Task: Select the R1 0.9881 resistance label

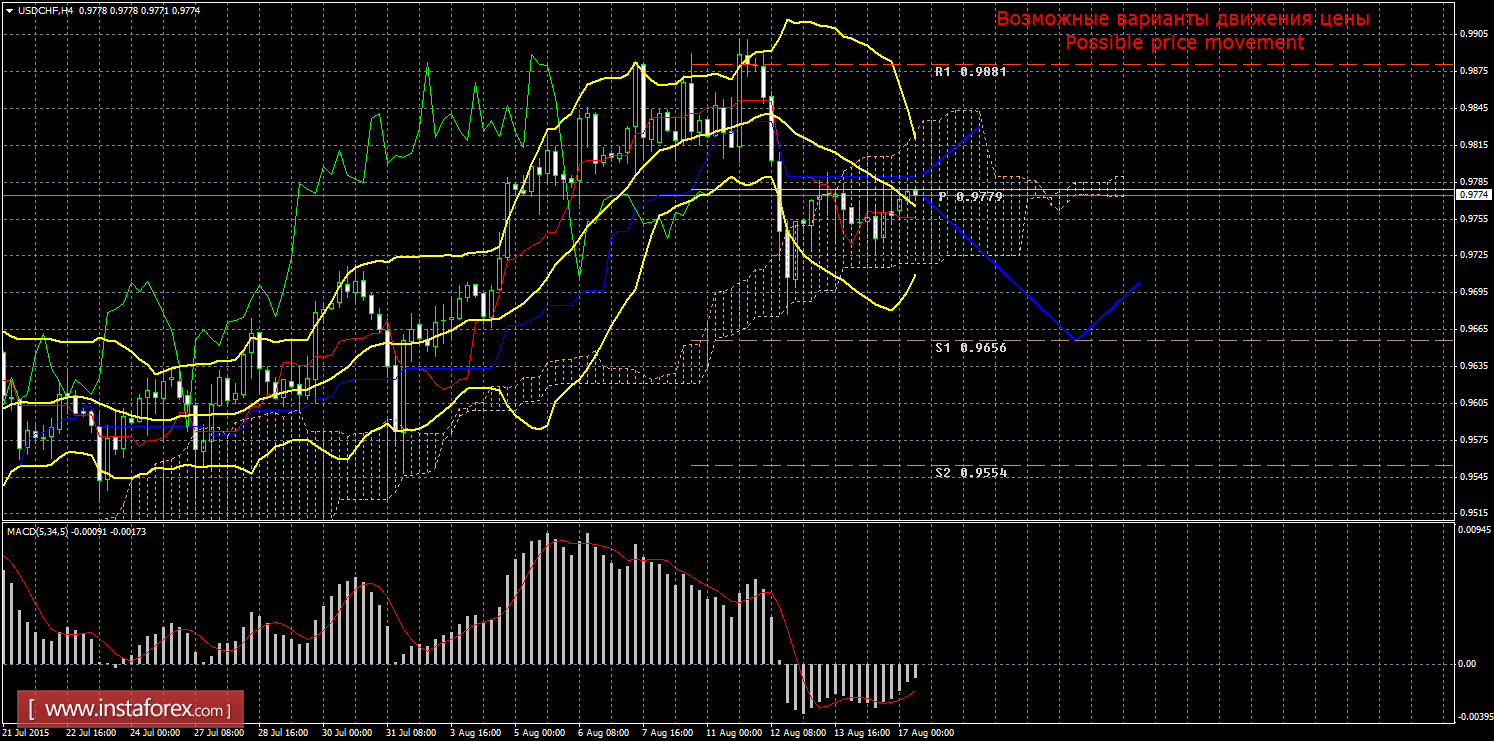Action: pos(970,72)
